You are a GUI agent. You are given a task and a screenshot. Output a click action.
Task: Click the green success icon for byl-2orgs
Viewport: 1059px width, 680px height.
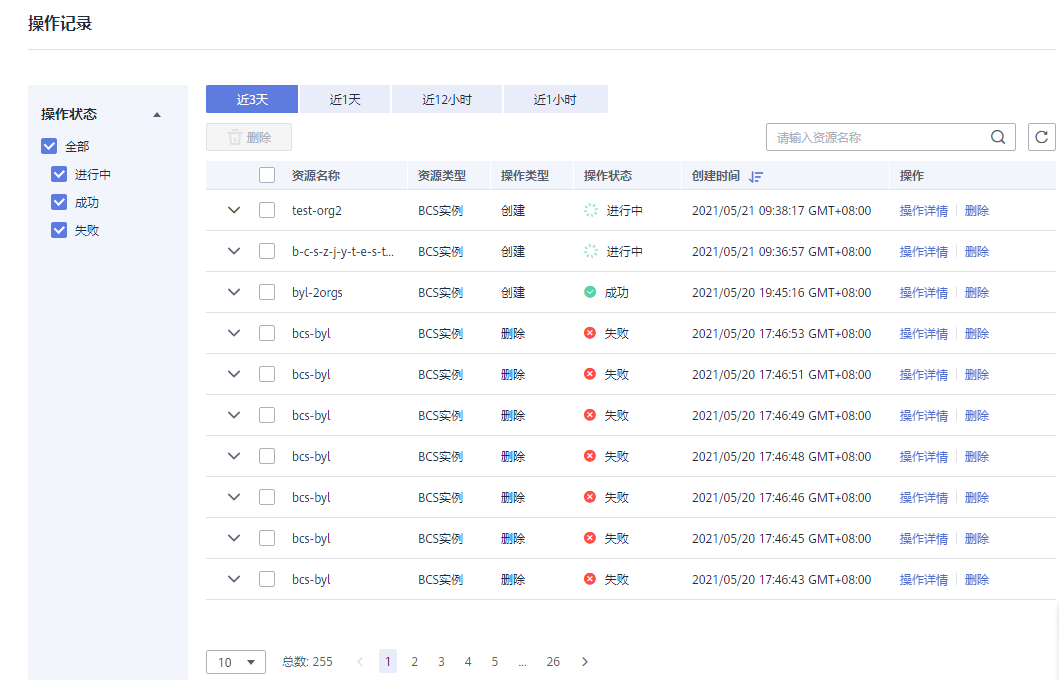(590, 292)
